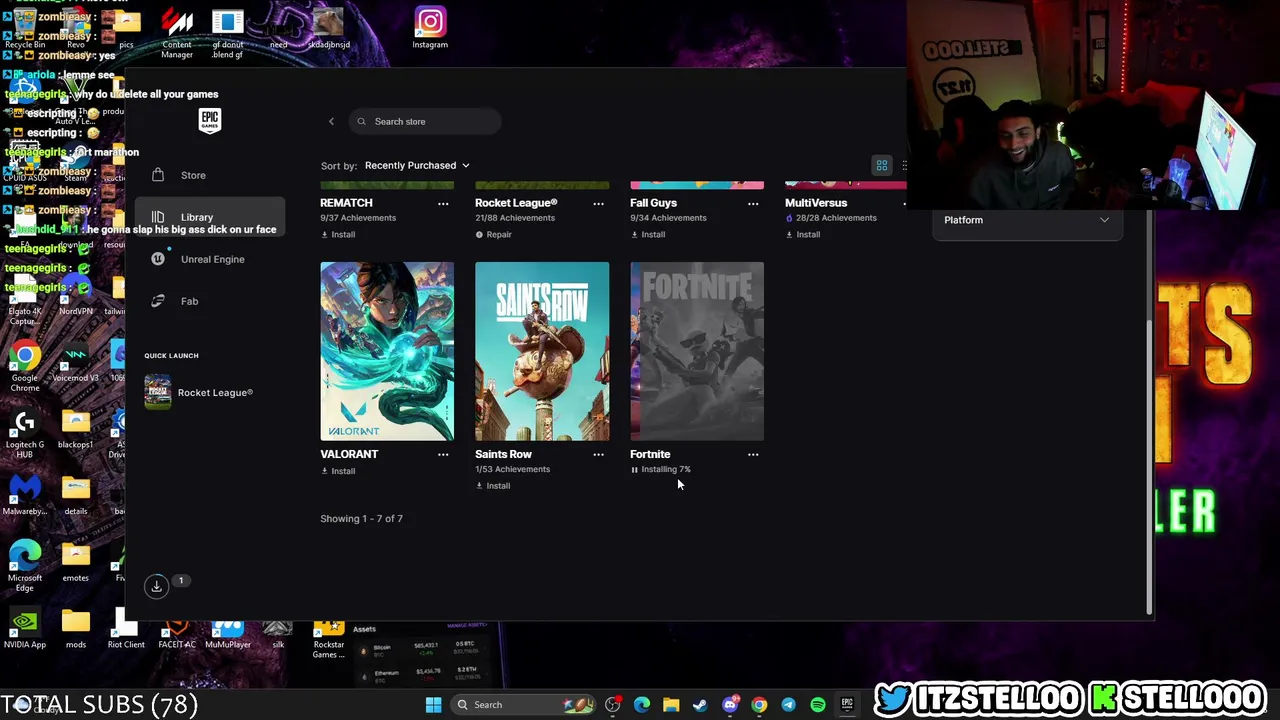Viewport: 1280px width, 720px height.
Task: Click the taskbar Search box
Action: 521,705
